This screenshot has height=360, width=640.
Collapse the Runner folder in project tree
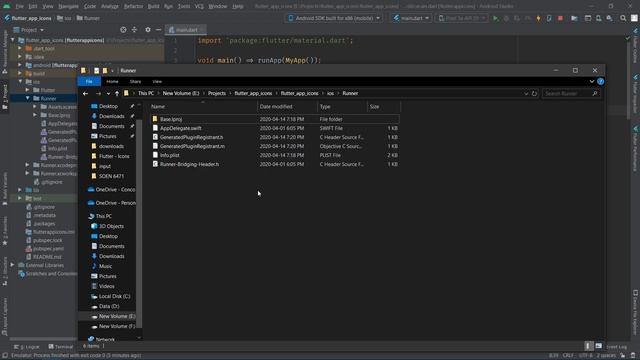pos(28,98)
